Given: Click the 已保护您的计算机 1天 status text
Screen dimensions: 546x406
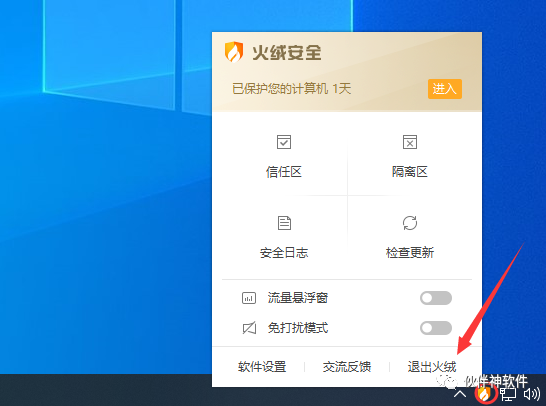Looking at the screenshot, I should [291, 89].
